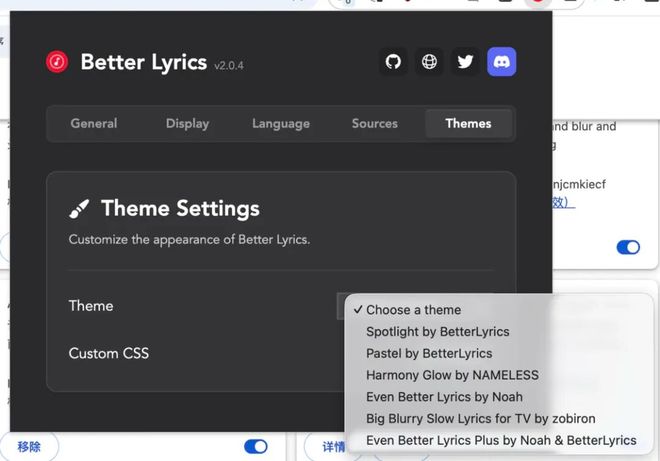Open the GitHub repository icon
This screenshot has height=461, width=660.
point(394,62)
